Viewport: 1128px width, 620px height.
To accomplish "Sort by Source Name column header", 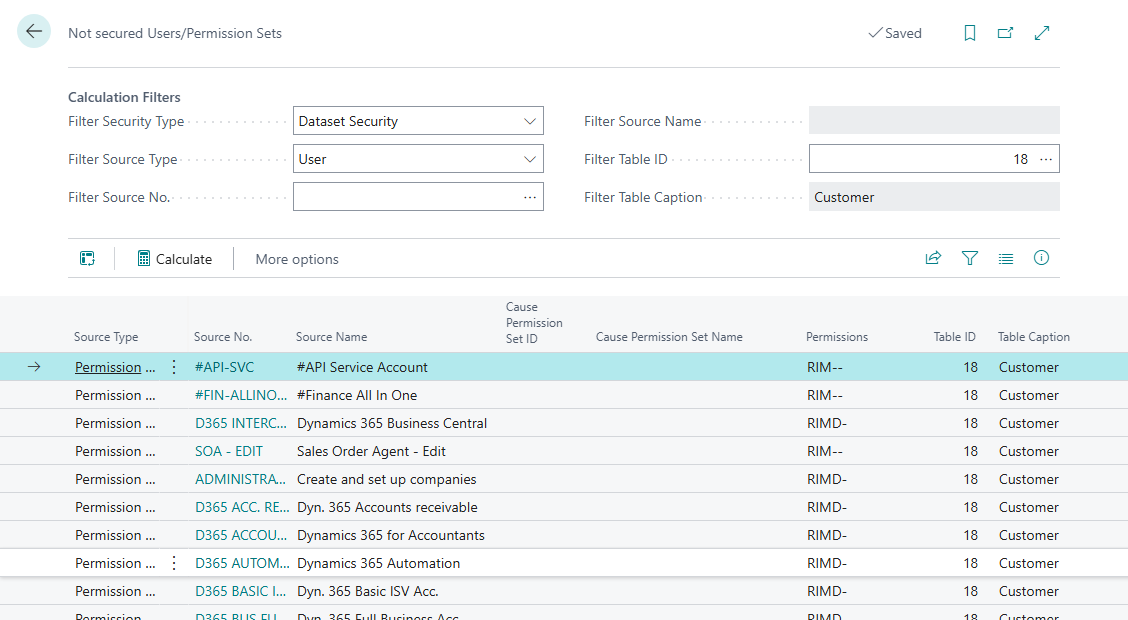I will tap(332, 337).
